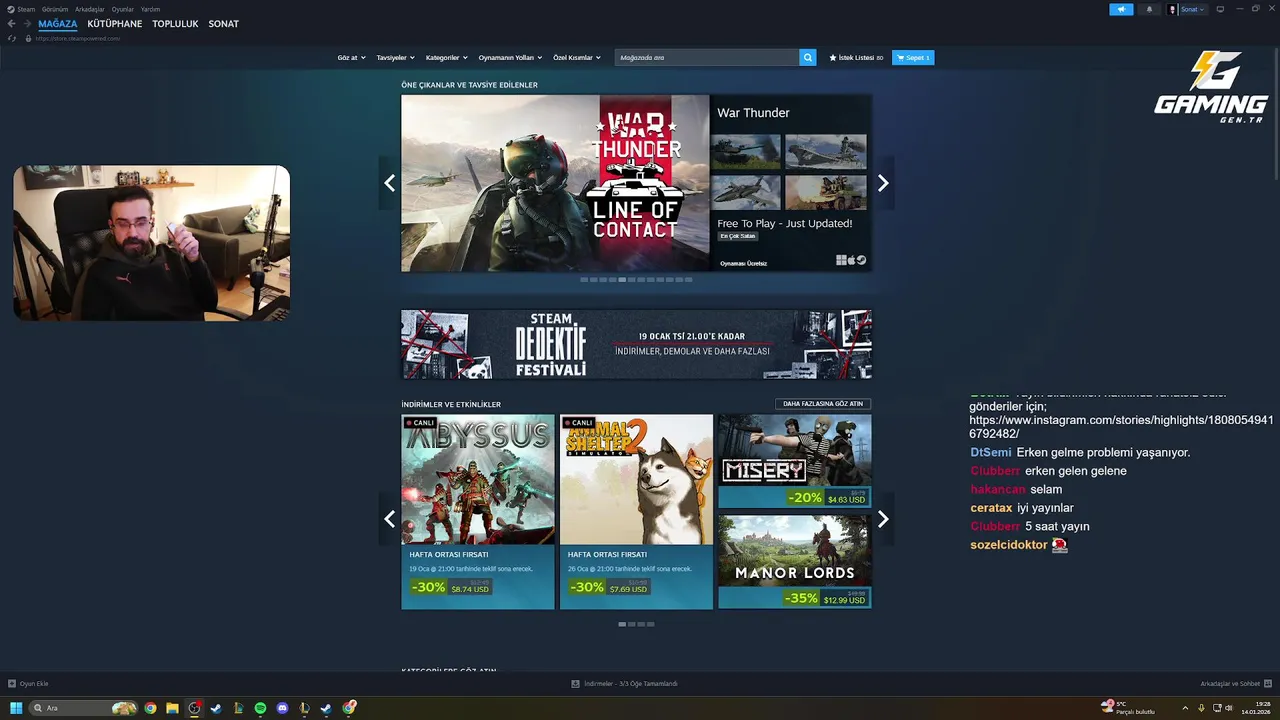Open İndirmeler downloads status

[x=625, y=684]
